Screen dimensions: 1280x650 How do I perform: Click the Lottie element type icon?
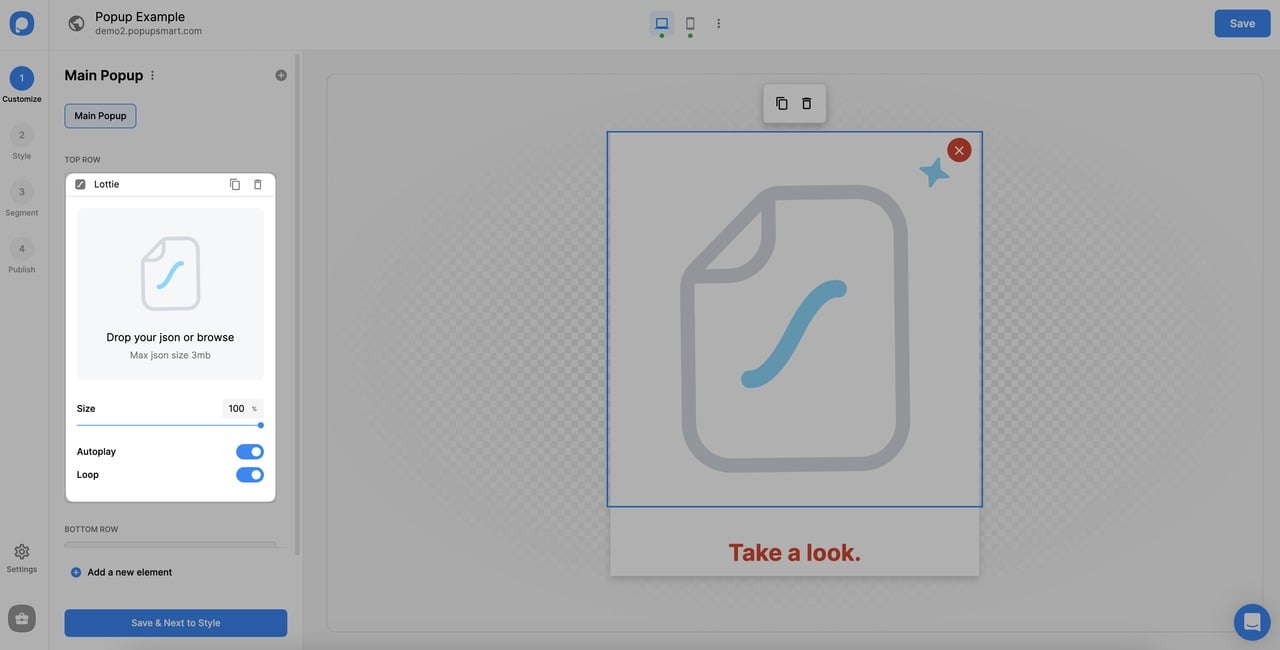coord(80,184)
